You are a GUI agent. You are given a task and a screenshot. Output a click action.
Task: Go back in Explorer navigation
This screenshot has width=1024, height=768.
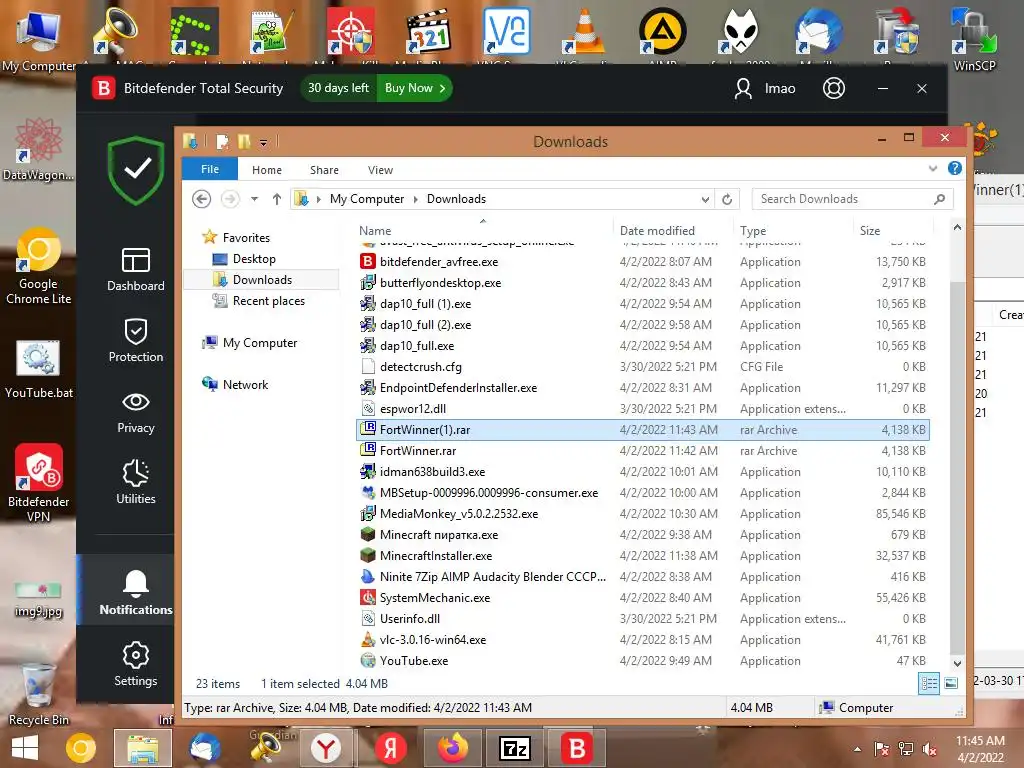click(x=202, y=199)
